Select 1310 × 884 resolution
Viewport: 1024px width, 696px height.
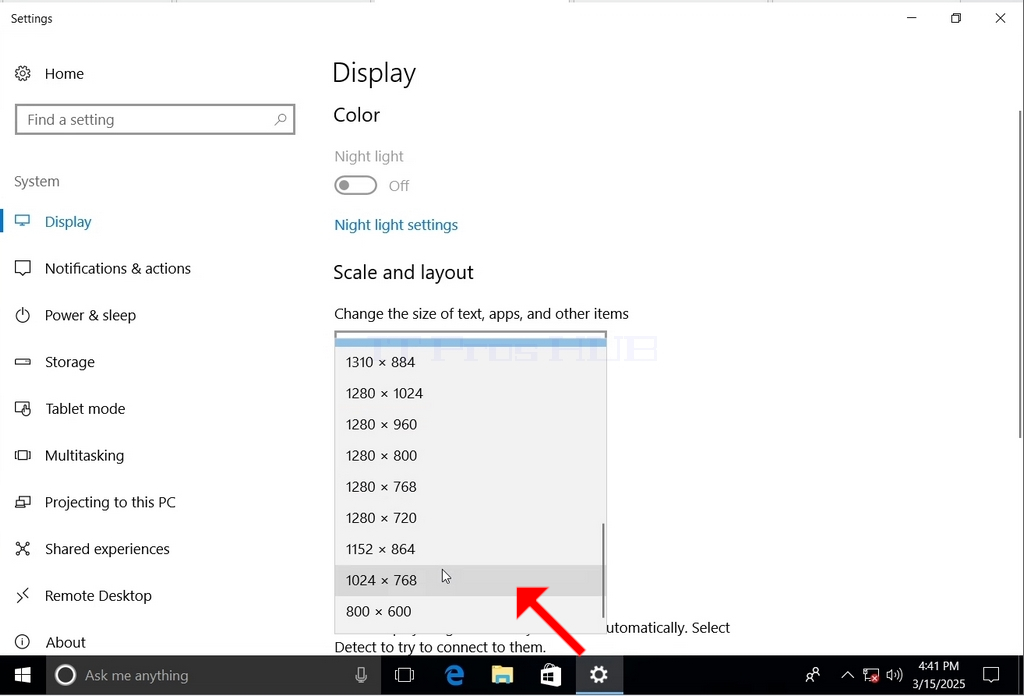pos(470,362)
